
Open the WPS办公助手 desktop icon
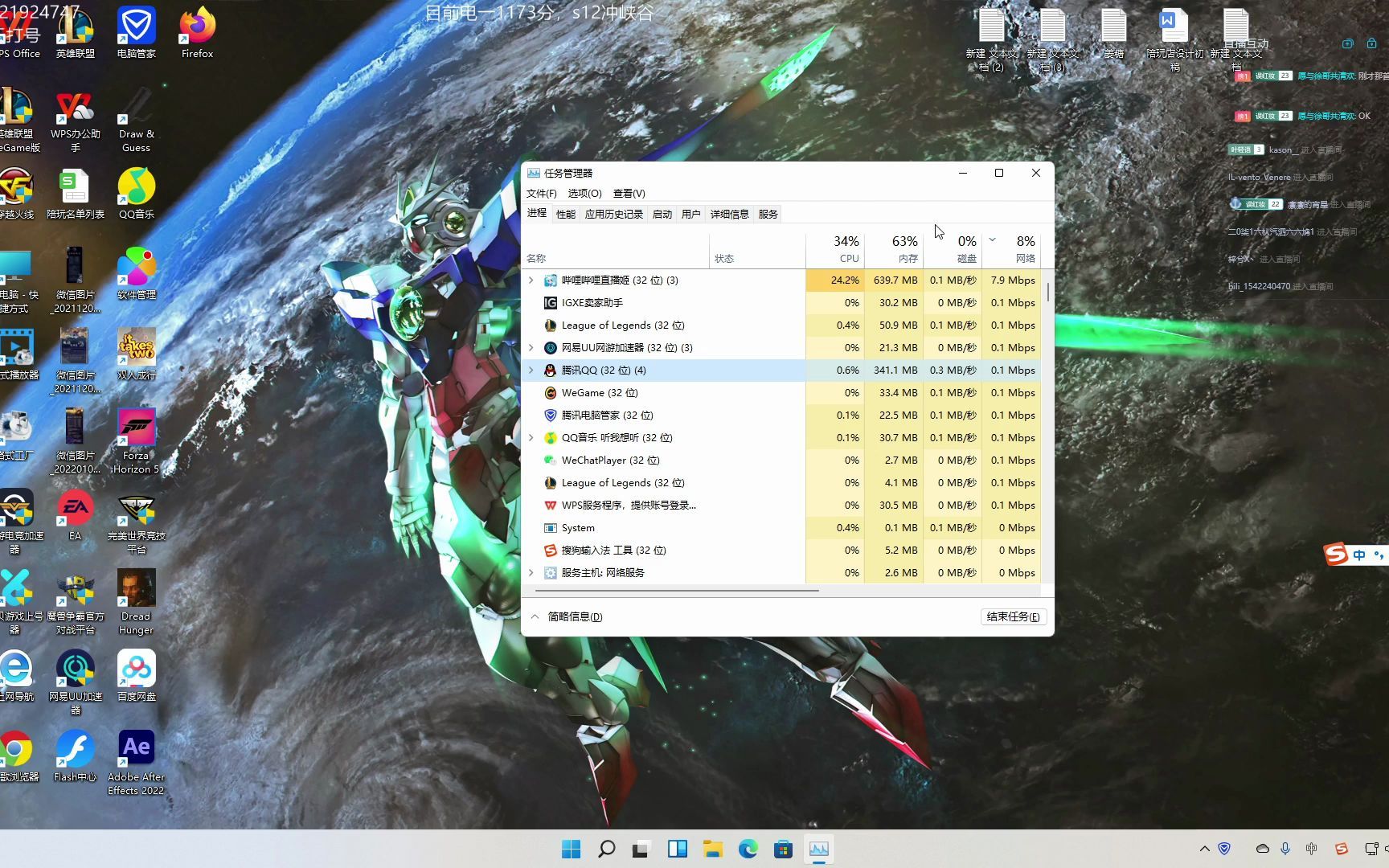click(76, 119)
